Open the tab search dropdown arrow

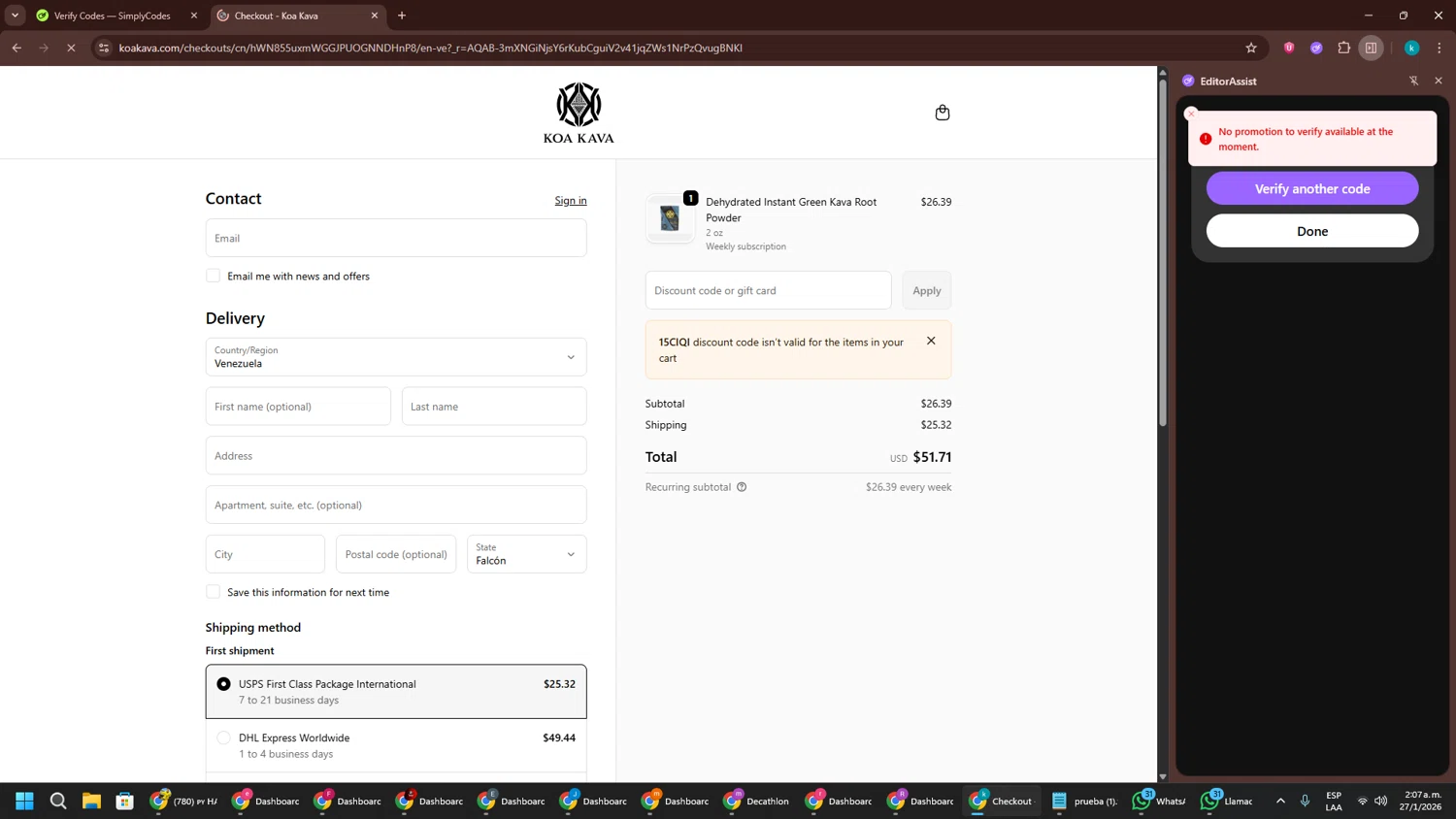pyautogui.click(x=15, y=16)
